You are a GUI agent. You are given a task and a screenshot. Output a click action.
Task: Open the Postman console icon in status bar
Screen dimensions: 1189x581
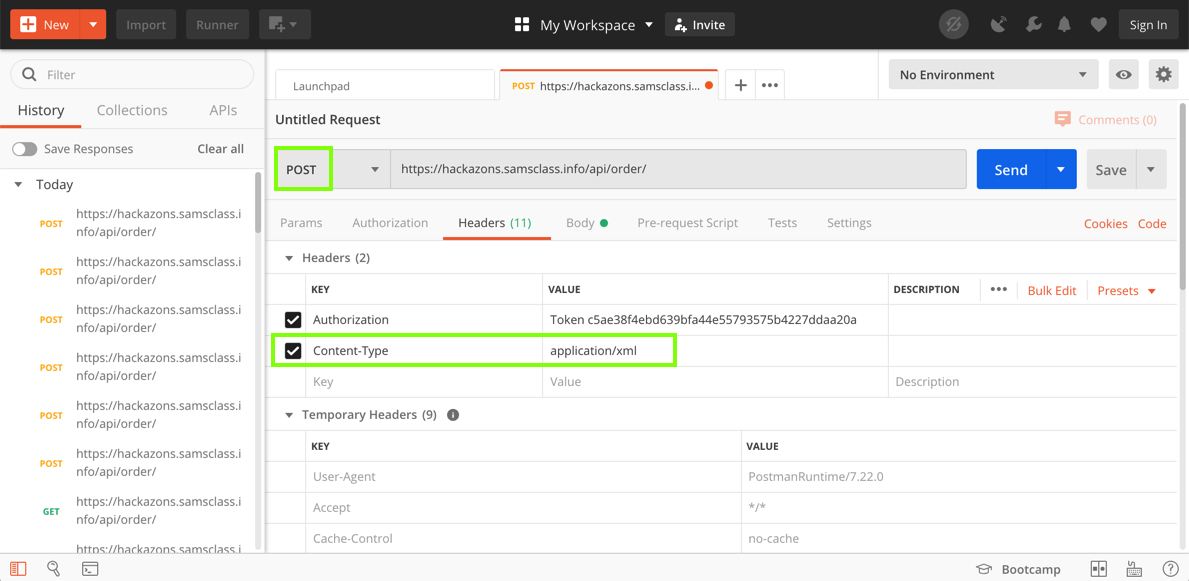pos(90,569)
